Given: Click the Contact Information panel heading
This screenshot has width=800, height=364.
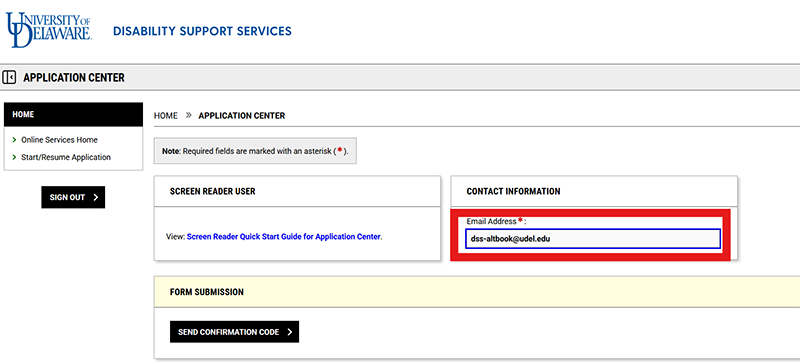Looking at the screenshot, I should point(513,191).
